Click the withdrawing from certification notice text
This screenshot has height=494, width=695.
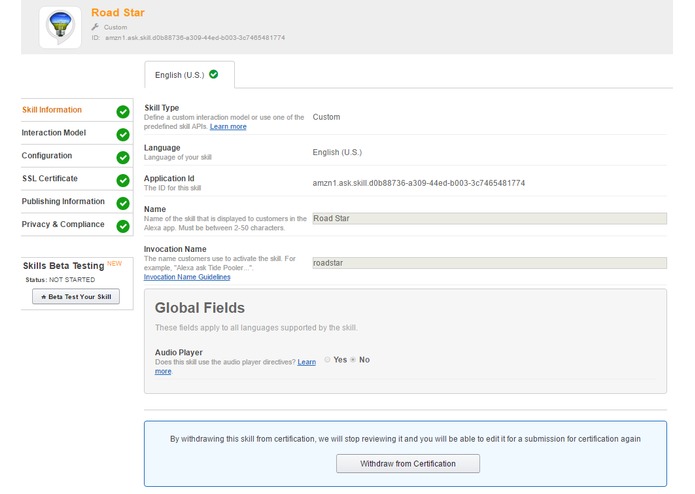pyautogui.click(x=405, y=439)
